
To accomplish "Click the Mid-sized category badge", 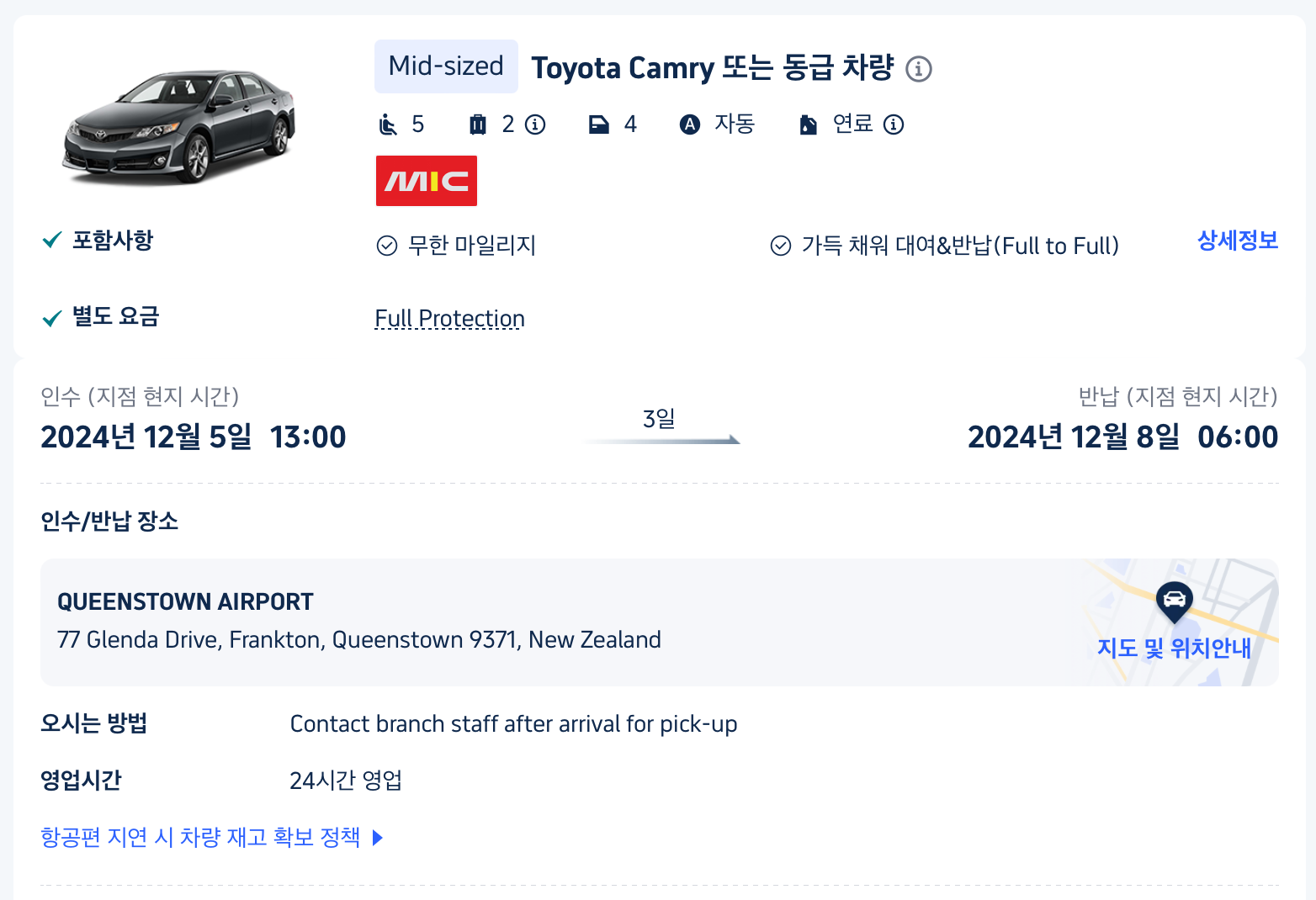I will click(x=446, y=66).
